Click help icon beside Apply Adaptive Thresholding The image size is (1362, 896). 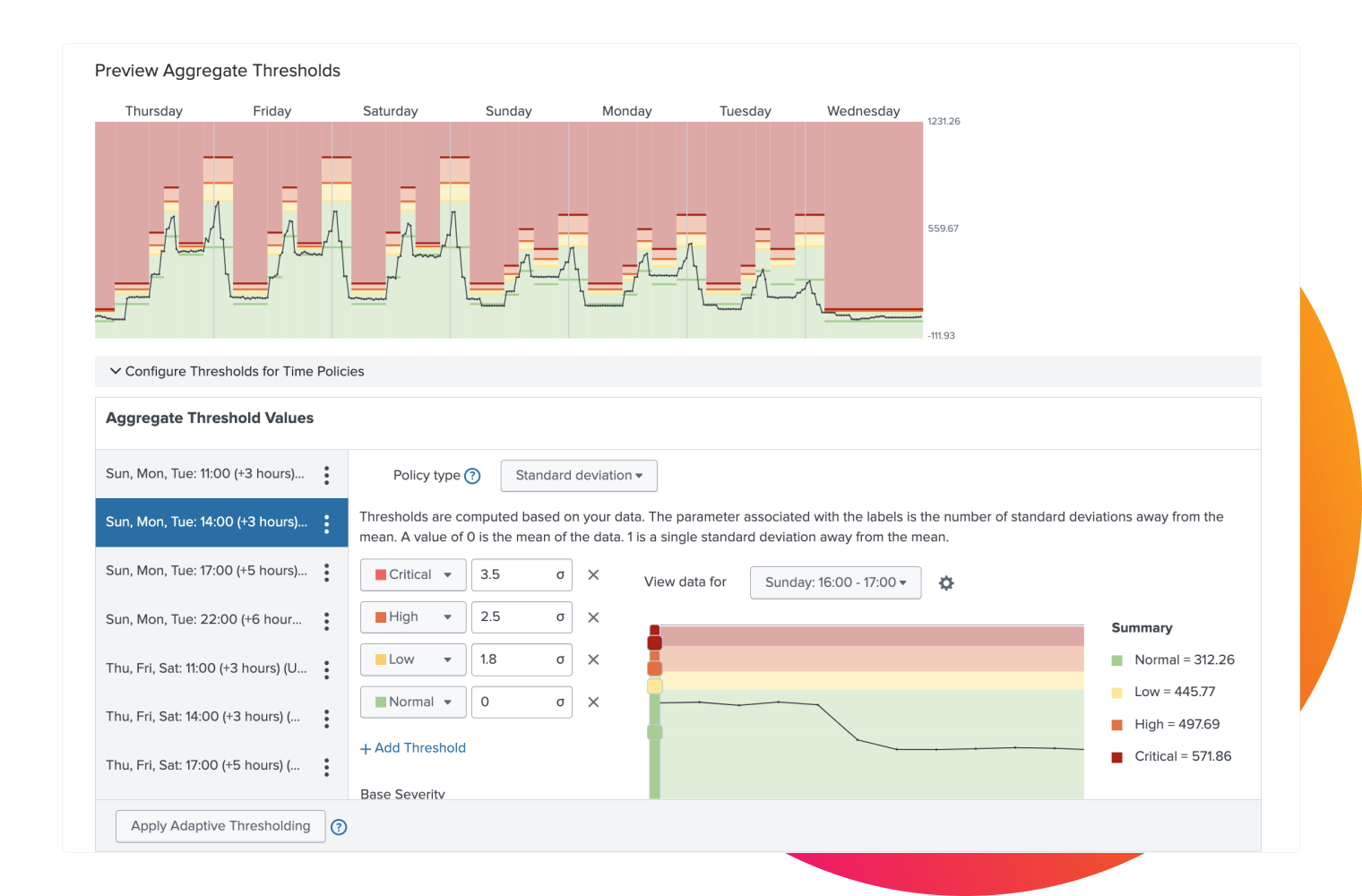pos(339,827)
